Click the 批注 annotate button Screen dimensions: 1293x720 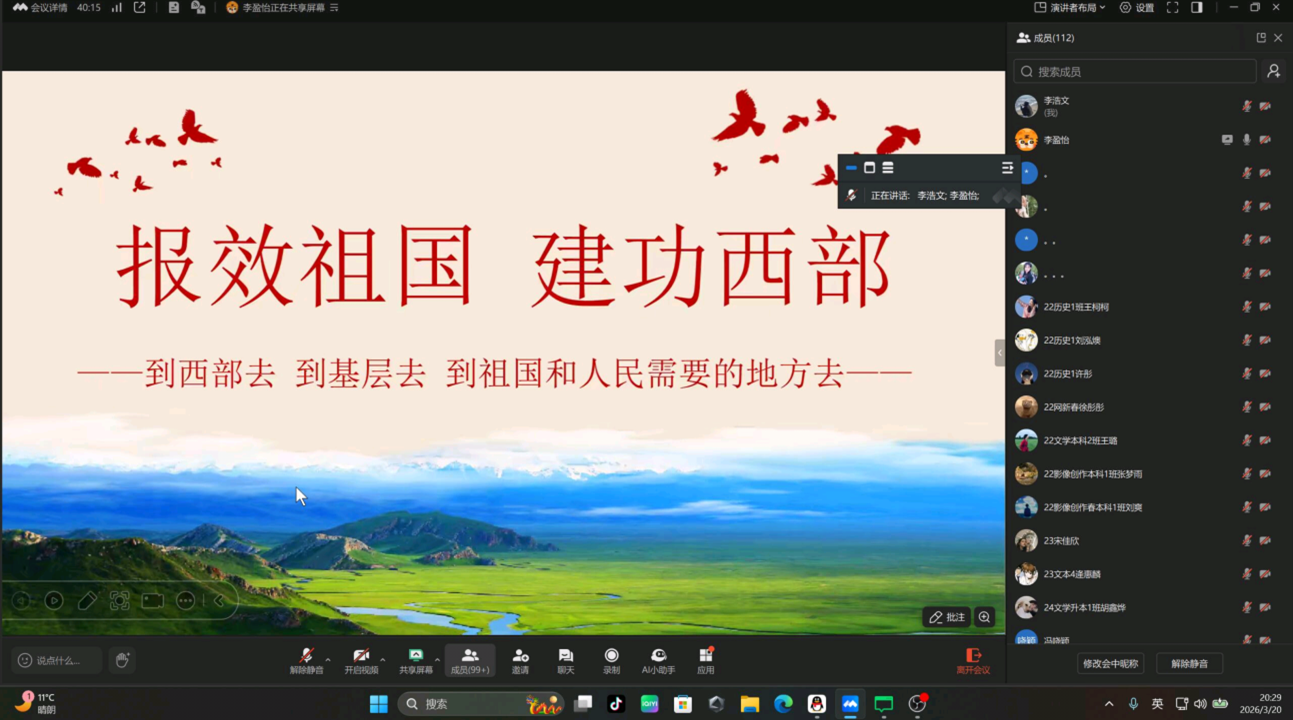coord(946,617)
